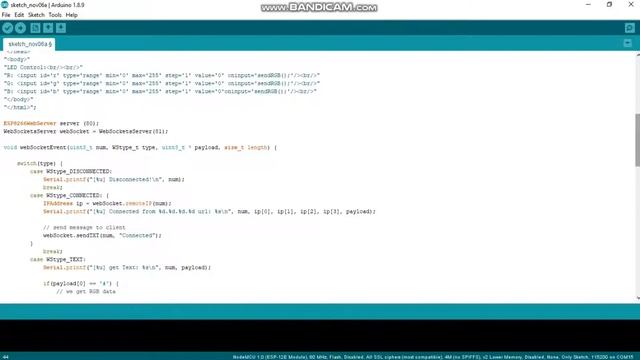This screenshot has height=360, width=640.
Task: Open the Help menu
Action: click(71, 15)
